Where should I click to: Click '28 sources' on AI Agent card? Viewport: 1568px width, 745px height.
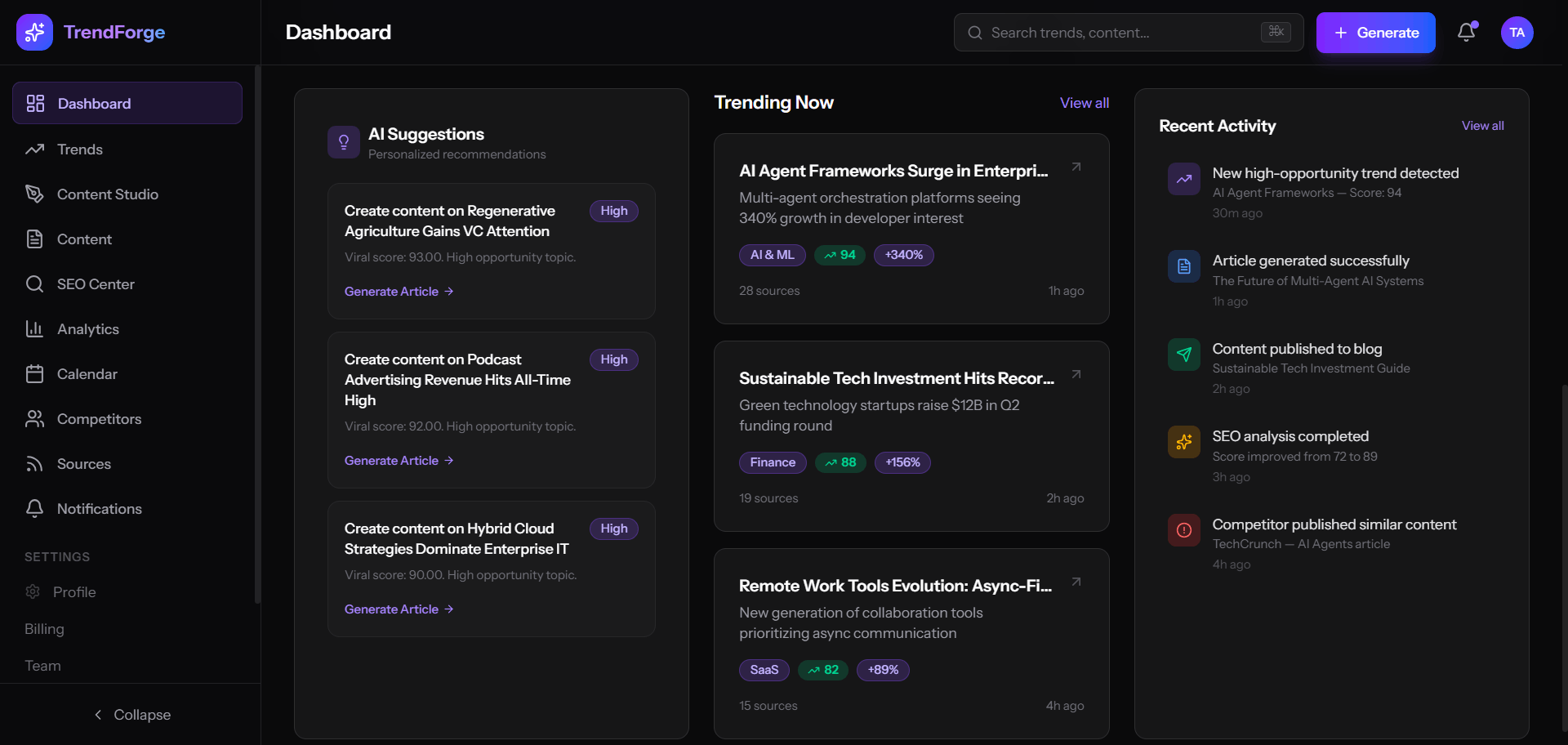(x=769, y=291)
